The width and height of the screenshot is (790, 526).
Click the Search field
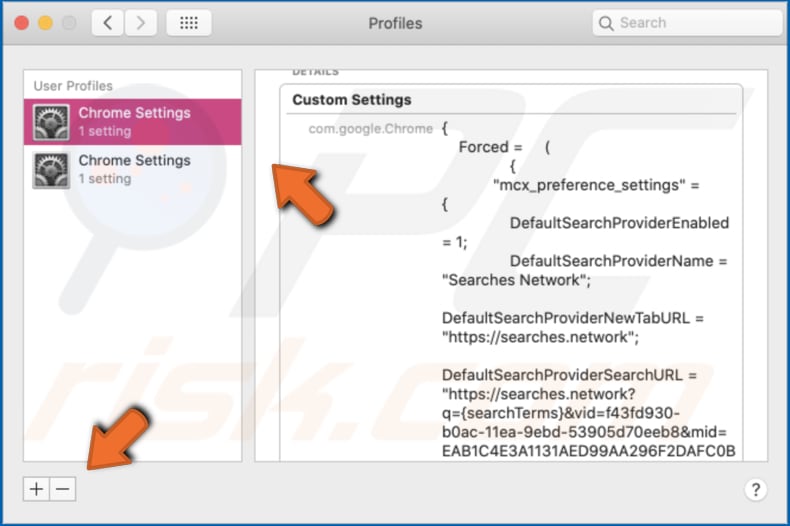[687, 23]
